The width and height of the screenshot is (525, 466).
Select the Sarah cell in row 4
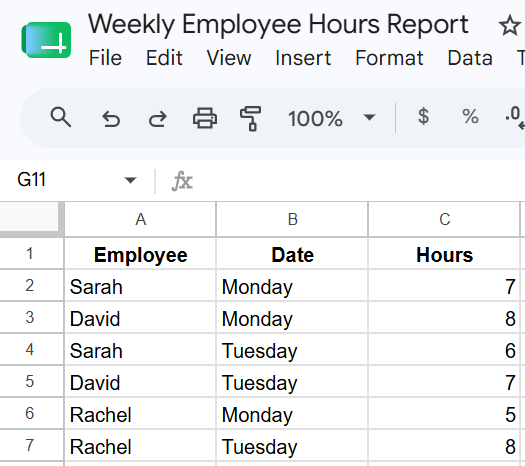point(140,350)
